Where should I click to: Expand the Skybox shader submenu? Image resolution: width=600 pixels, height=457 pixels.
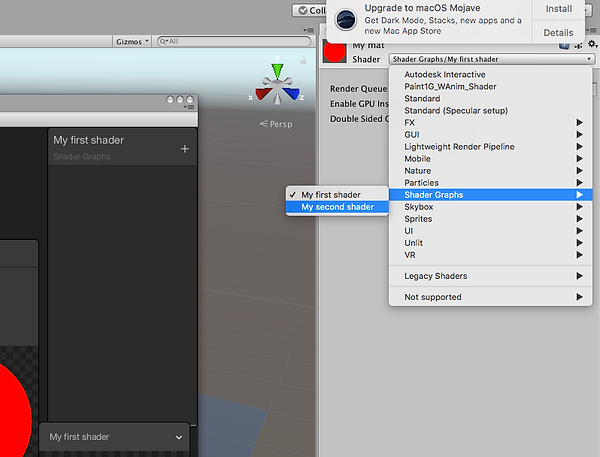click(x=491, y=207)
